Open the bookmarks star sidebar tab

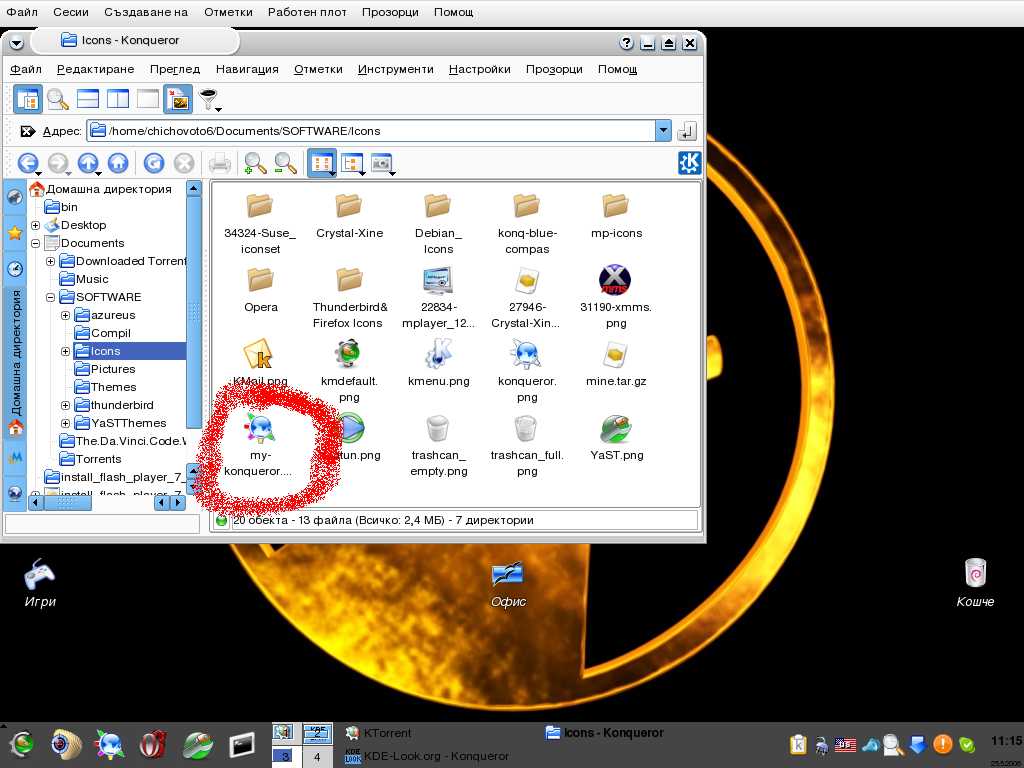(x=15, y=232)
